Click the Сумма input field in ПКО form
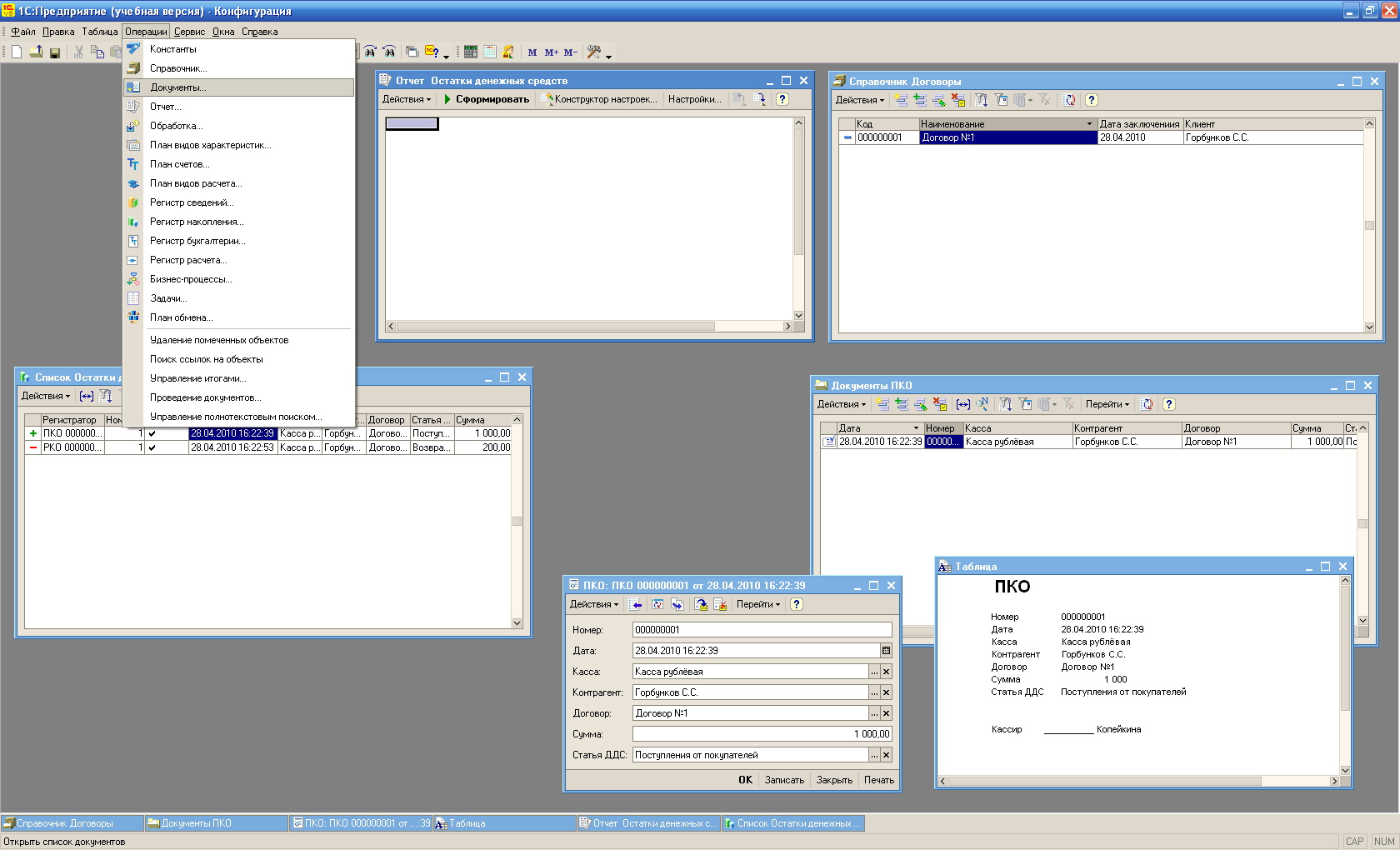This screenshot has width=1400, height=850. (762, 734)
